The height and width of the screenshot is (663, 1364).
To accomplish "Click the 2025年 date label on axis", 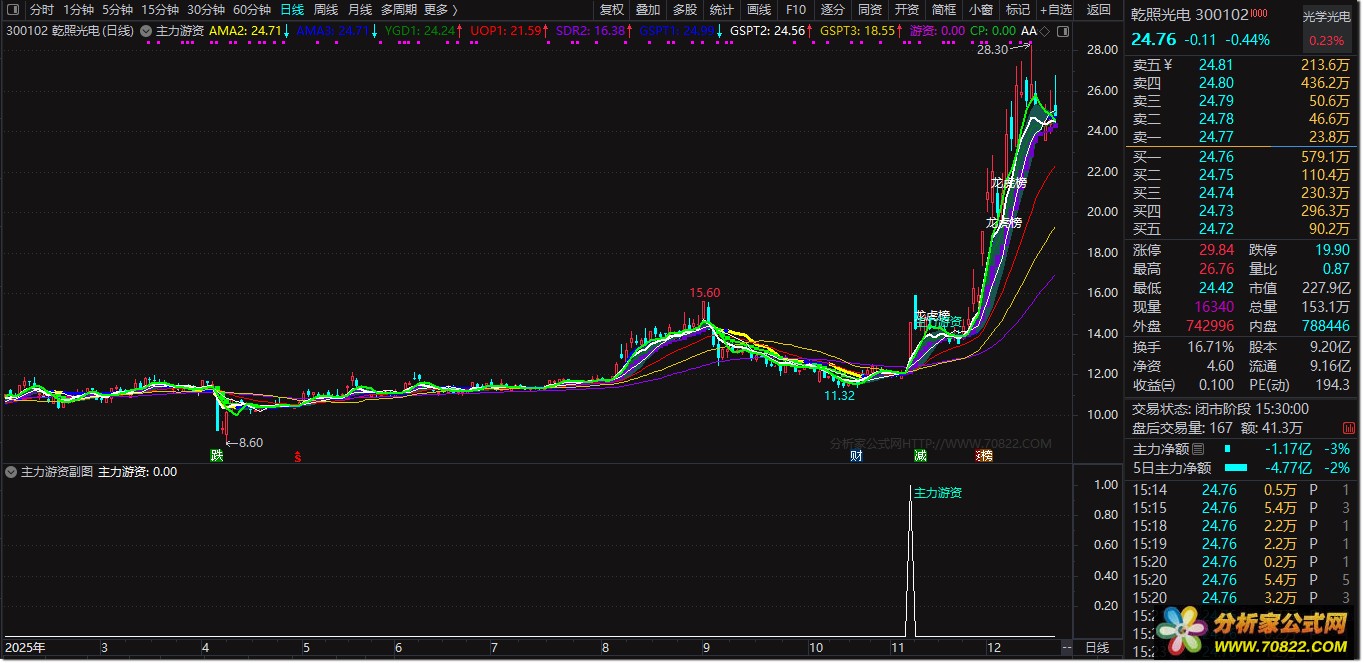I will pyautogui.click(x=25, y=648).
